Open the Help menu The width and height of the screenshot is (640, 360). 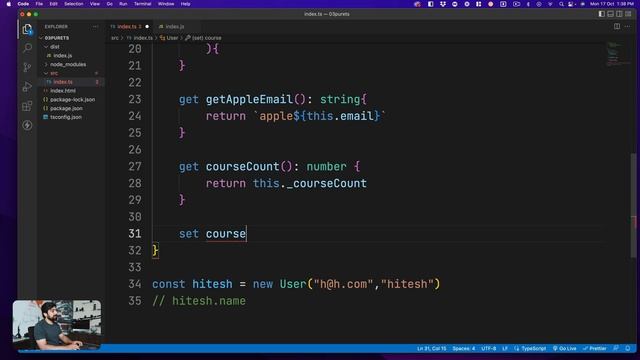[x=185, y=4]
